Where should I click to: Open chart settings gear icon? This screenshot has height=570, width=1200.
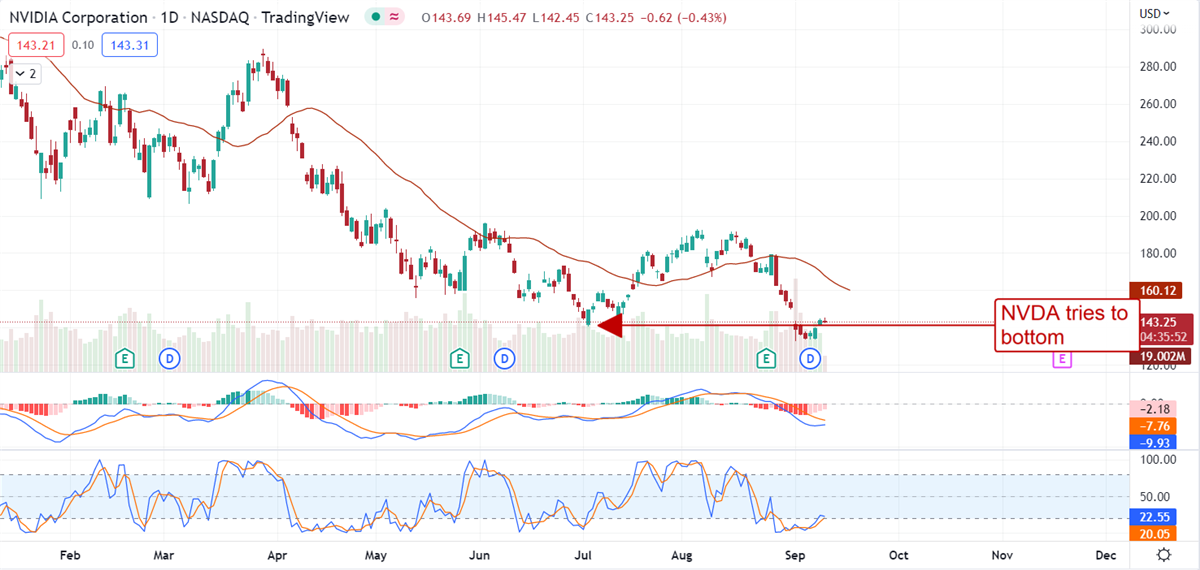coord(1163,554)
